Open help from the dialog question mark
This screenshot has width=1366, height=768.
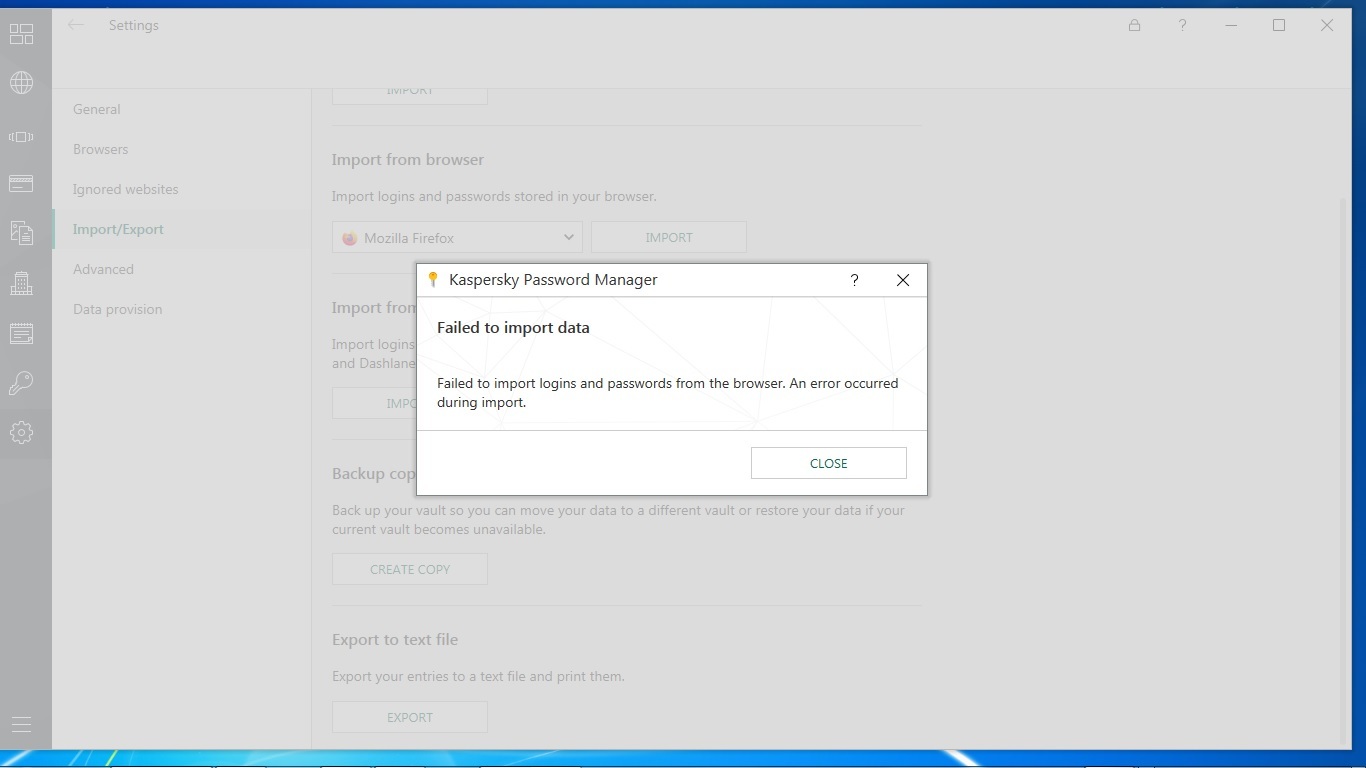[854, 280]
